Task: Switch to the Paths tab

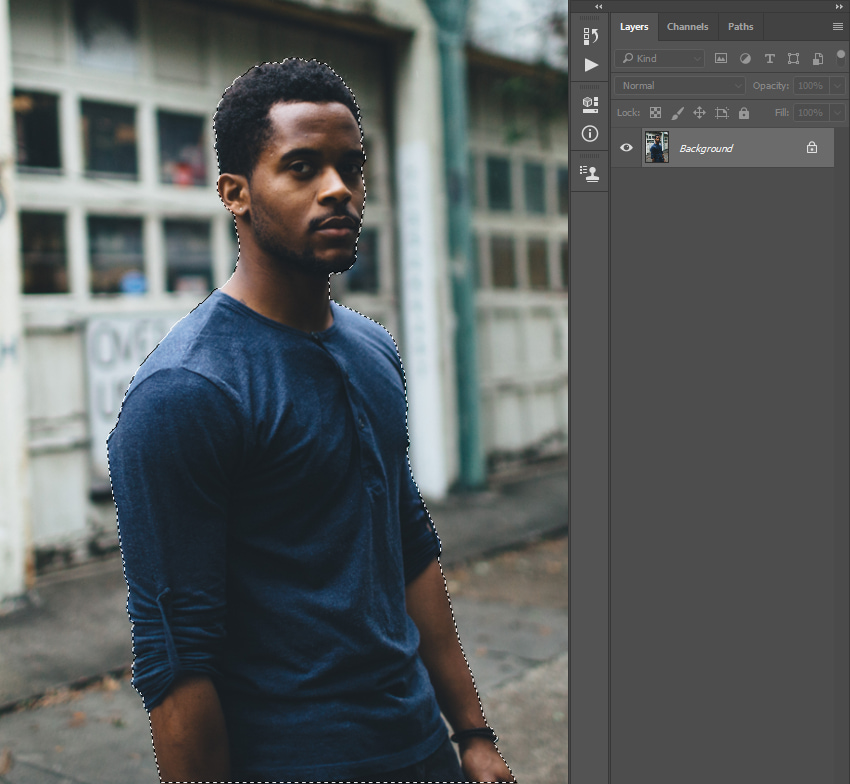Action: (x=740, y=27)
